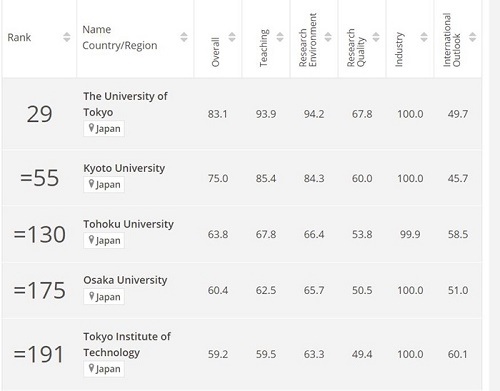The image size is (500, 391).
Task: Sort by Research Environment arrows
Action: (328, 37)
